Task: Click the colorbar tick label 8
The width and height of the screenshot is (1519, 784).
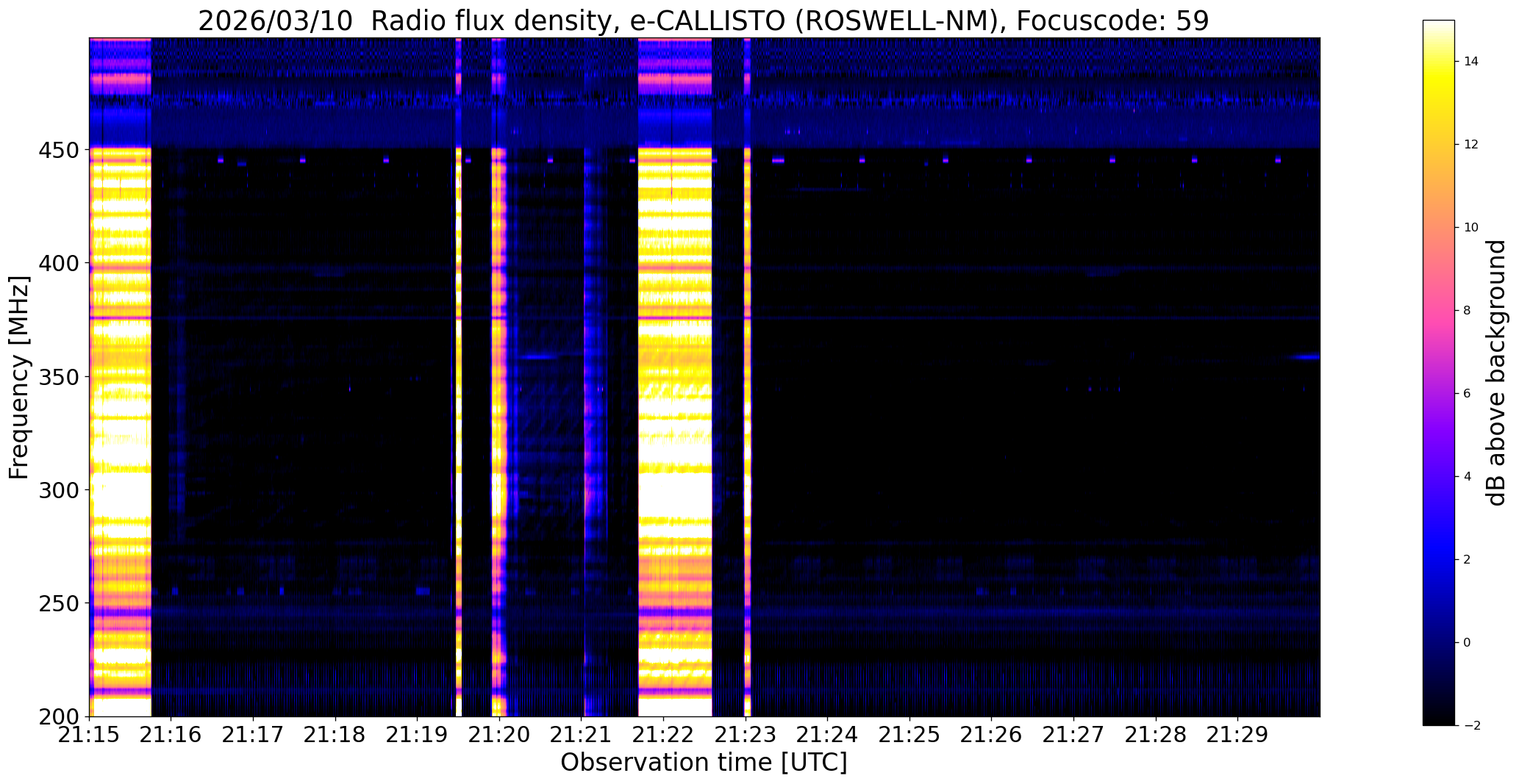Action: 1468,311
